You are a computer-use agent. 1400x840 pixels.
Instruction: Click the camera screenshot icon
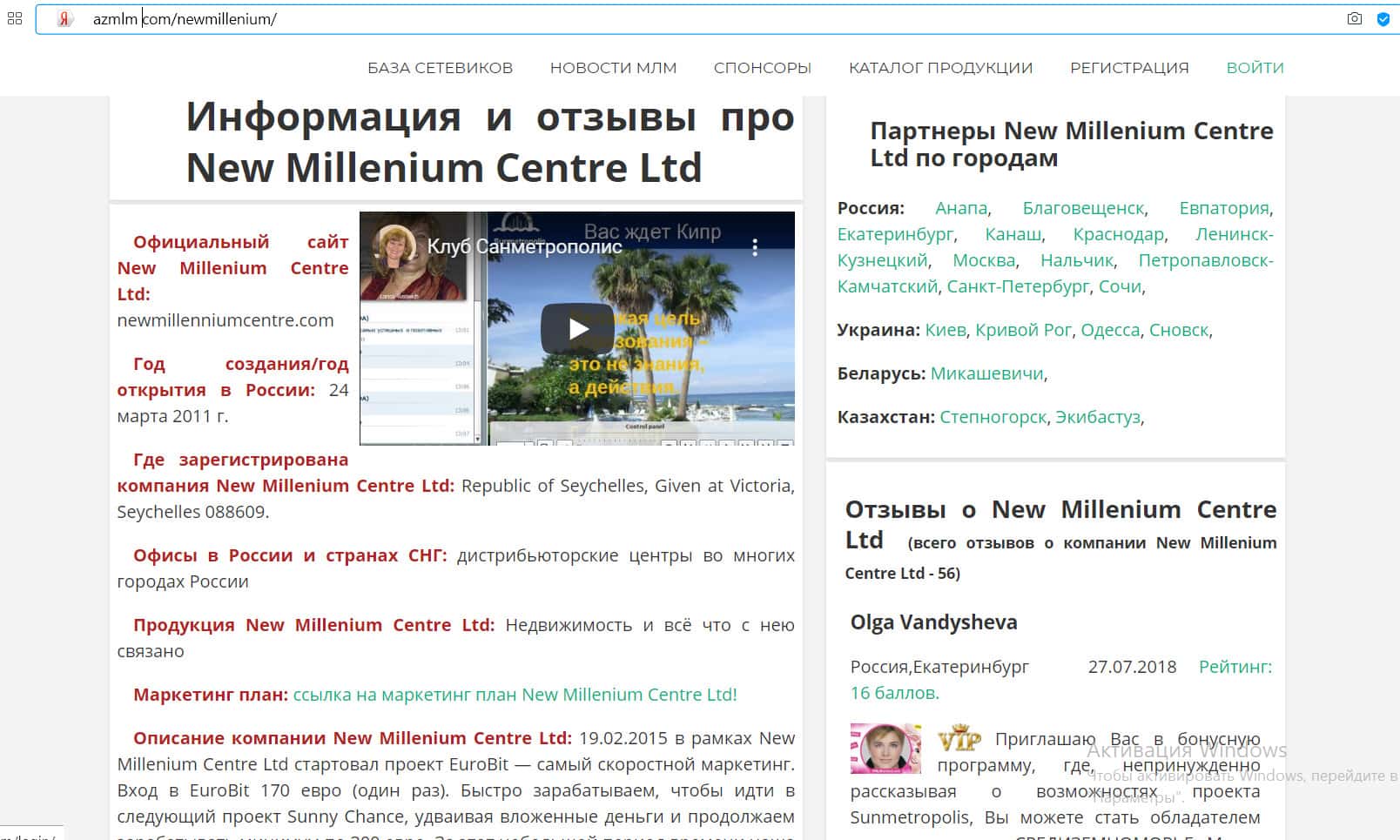(1354, 18)
